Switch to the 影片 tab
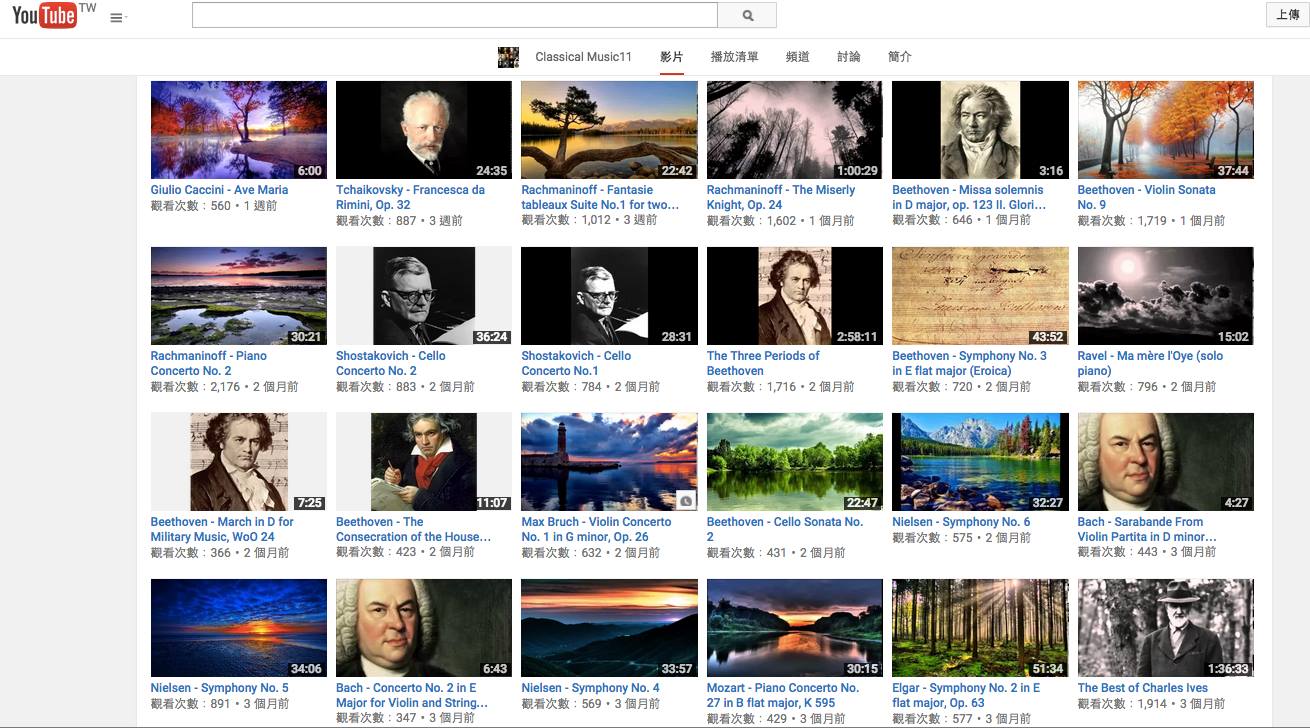Screen dimensions: 1310x728 click(671, 57)
